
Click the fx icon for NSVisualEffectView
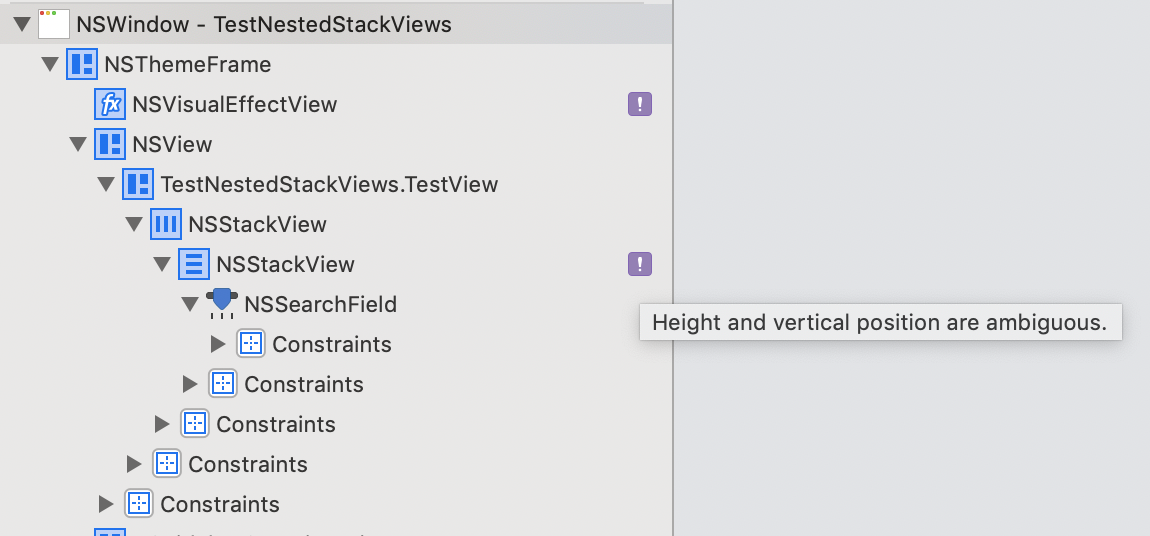pos(110,104)
